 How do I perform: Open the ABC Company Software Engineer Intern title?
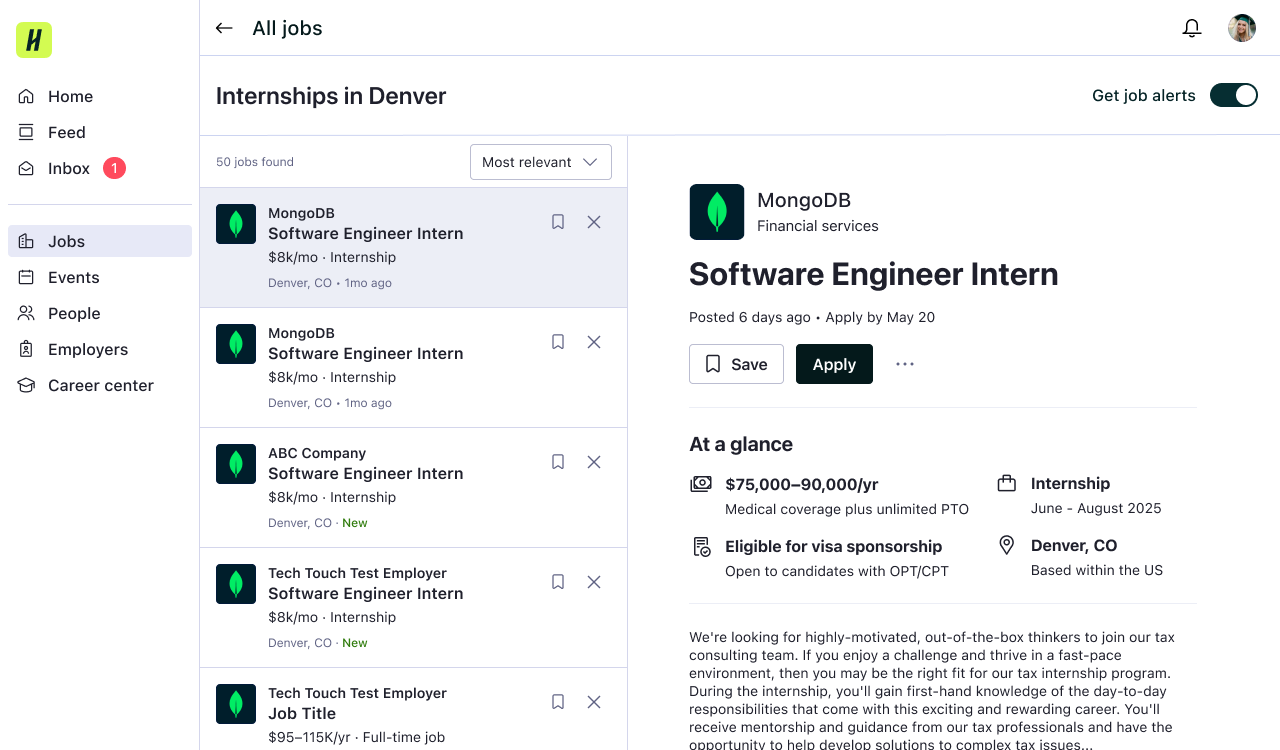pyautogui.click(x=366, y=473)
